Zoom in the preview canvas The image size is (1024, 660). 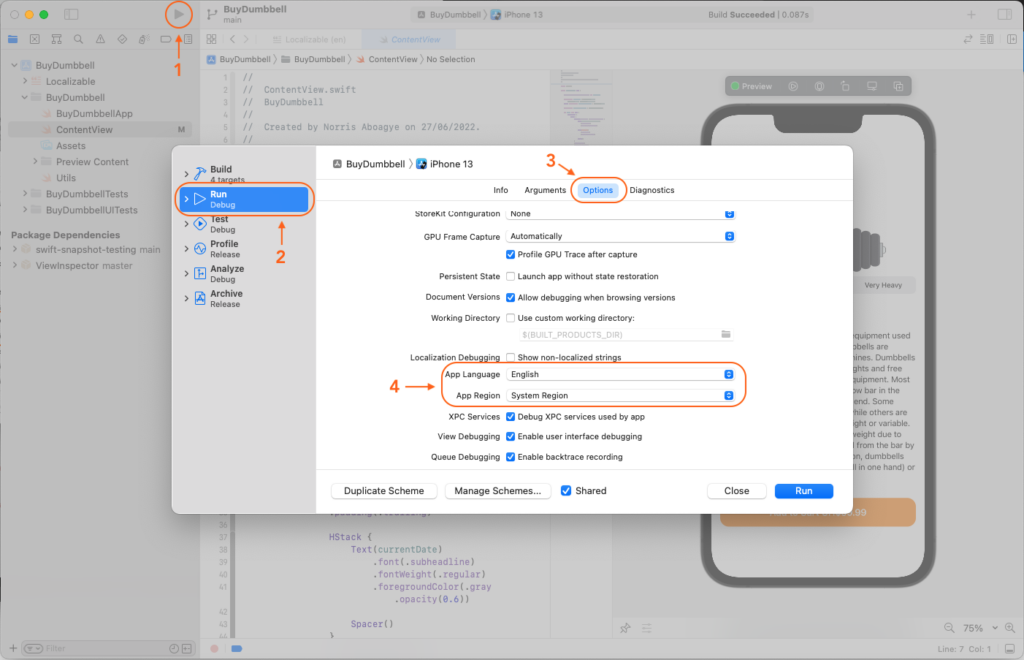point(1010,627)
